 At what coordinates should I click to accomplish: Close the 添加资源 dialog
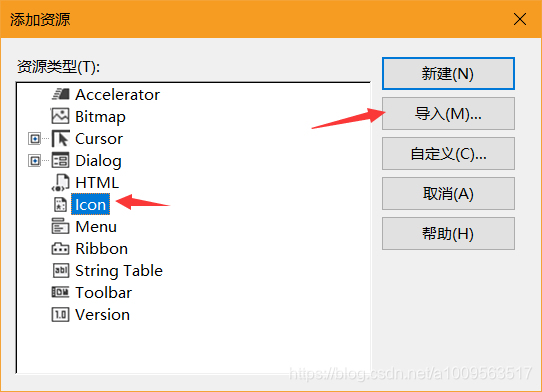[520, 19]
